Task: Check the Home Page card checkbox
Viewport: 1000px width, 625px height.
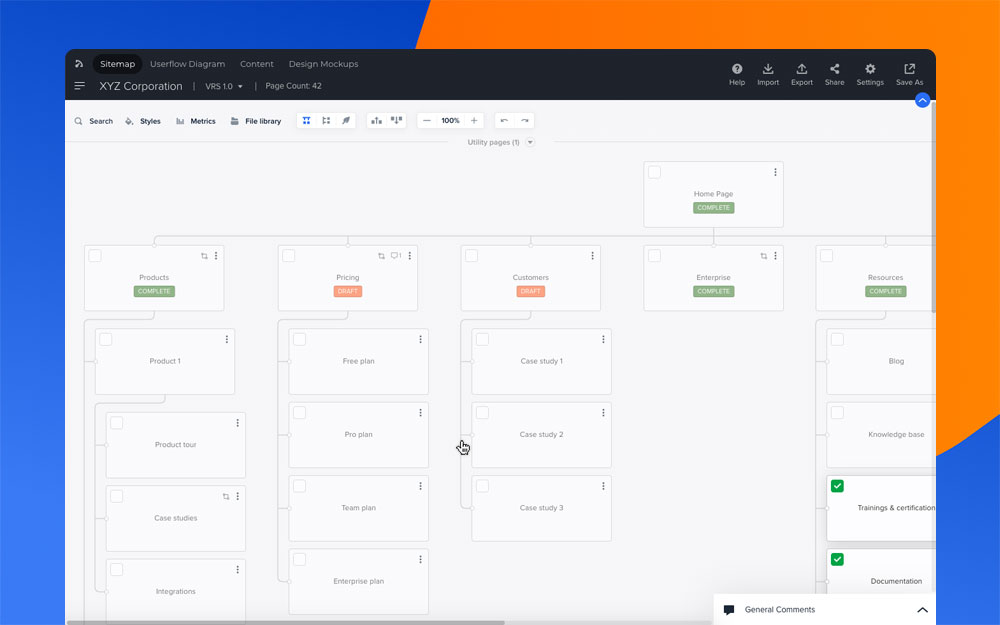Action: pos(654,172)
